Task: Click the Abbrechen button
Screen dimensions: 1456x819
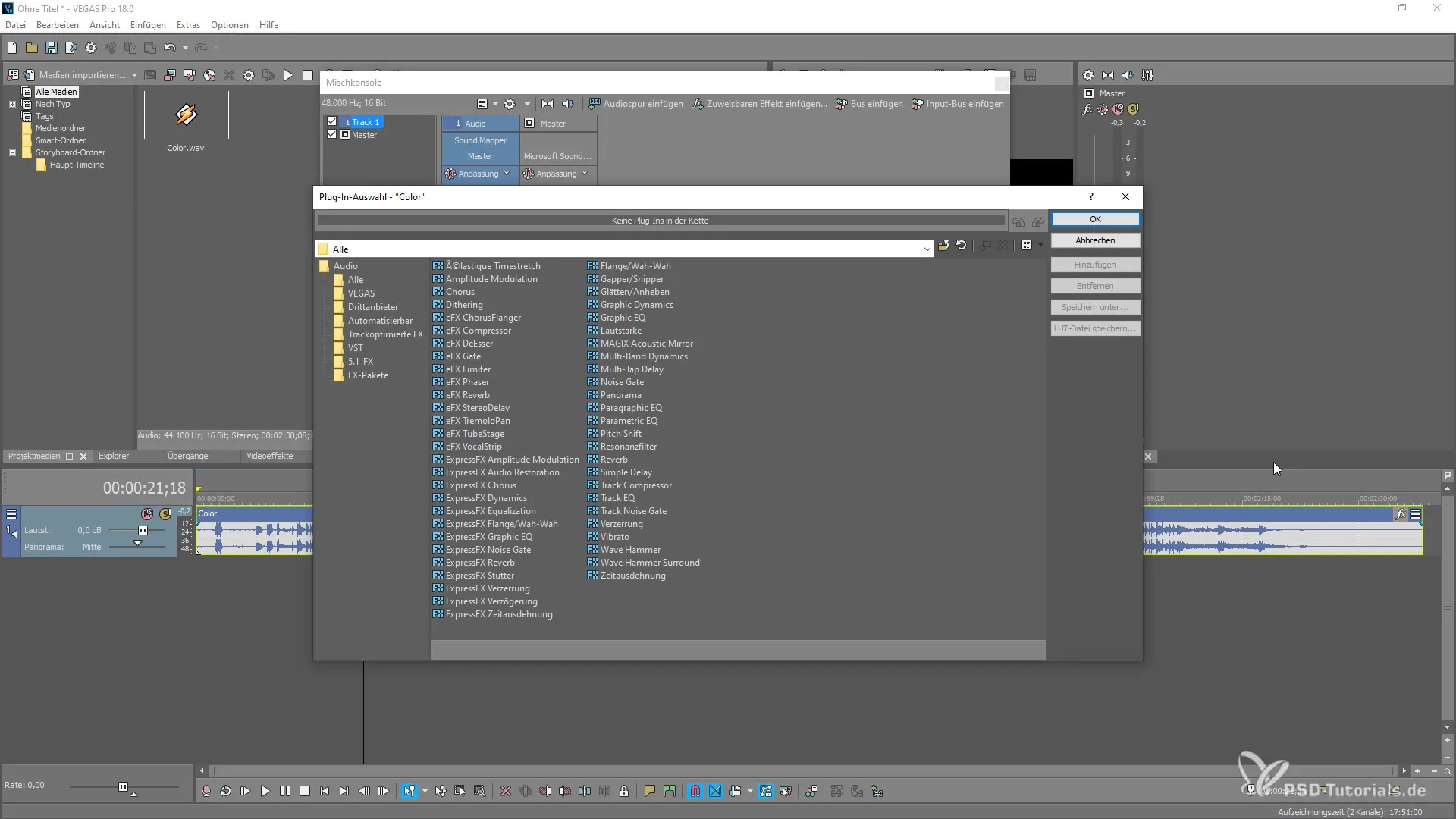Action: click(x=1095, y=240)
